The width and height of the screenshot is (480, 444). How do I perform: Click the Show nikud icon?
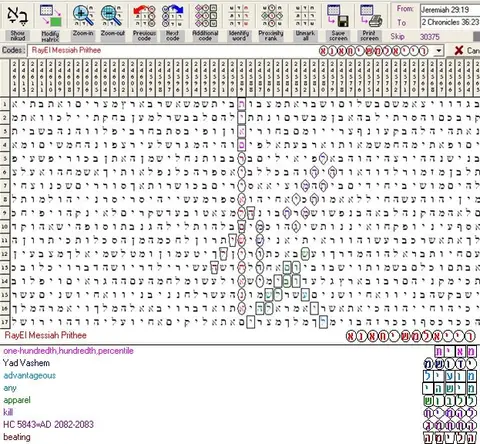click(x=17, y=16)
